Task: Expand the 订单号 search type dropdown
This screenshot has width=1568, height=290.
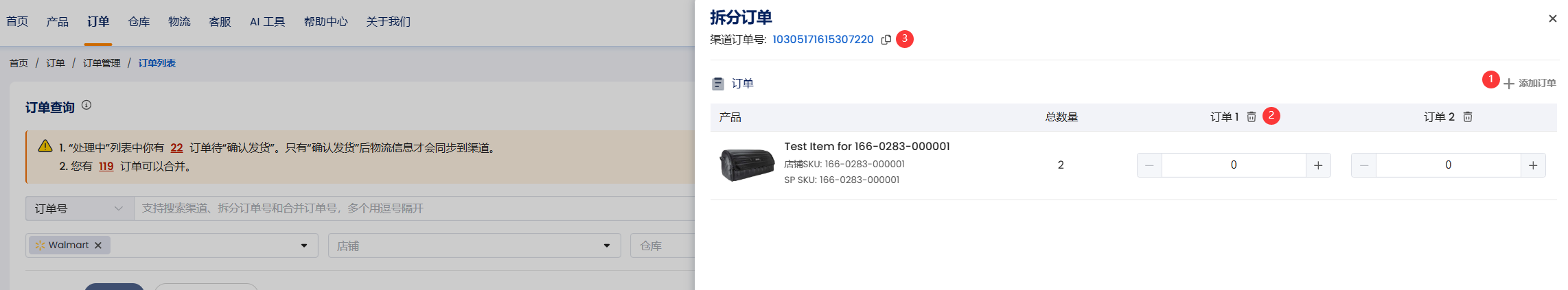Action: pos(80,208)
